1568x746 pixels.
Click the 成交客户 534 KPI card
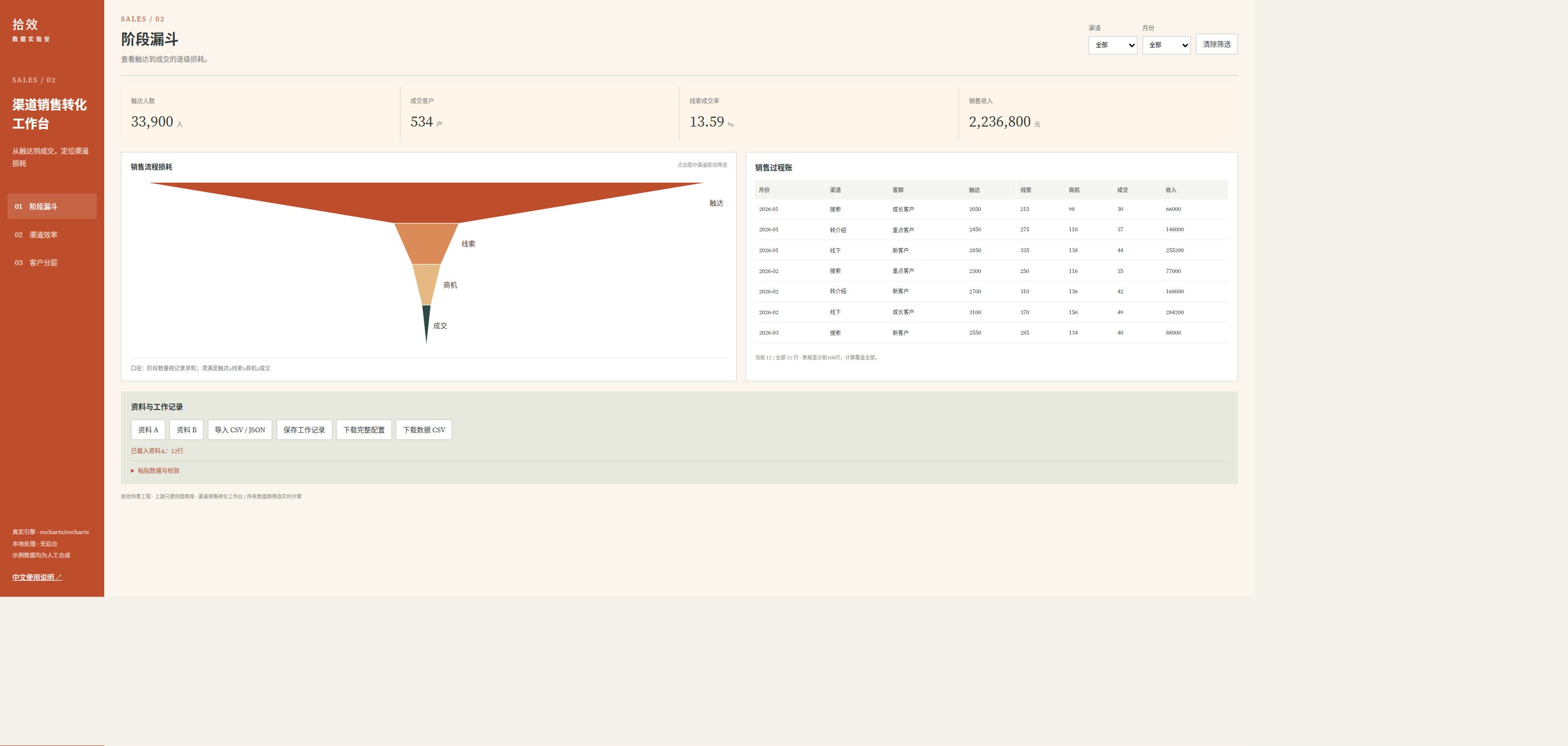pos(540,114)
